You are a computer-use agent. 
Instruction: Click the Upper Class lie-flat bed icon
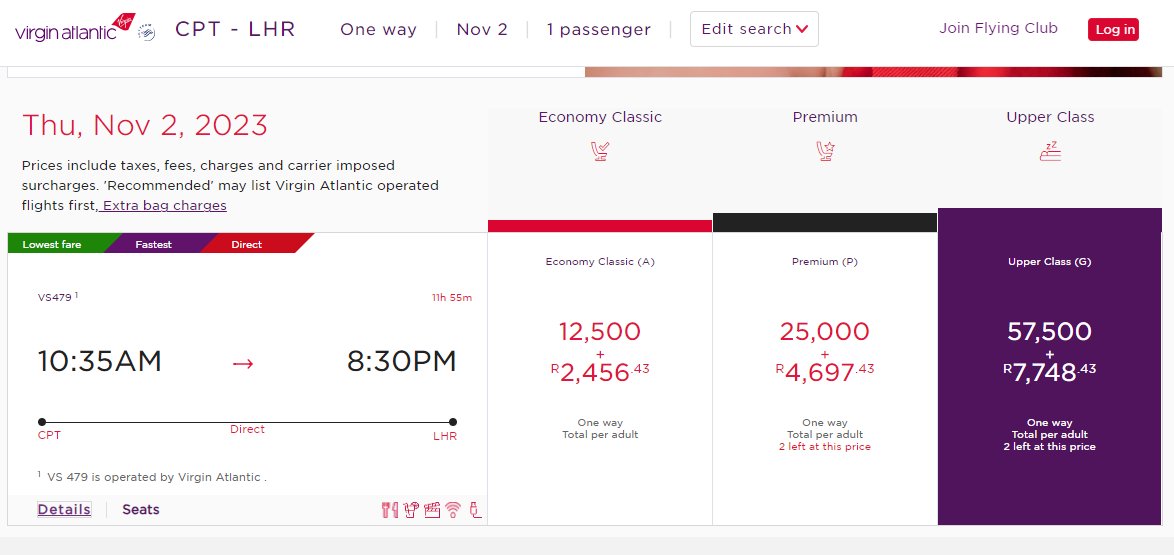coord(1050,151)
